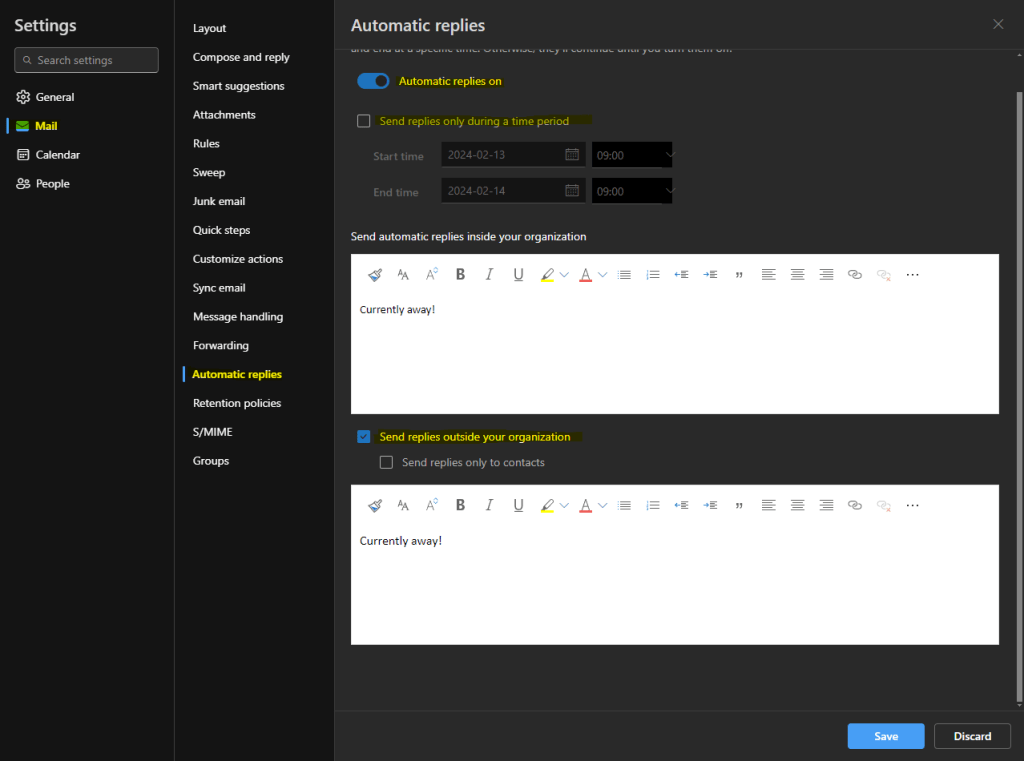
Task: Toggle bold formatting in the internal reply editor
Action: (x=460, y=274)
